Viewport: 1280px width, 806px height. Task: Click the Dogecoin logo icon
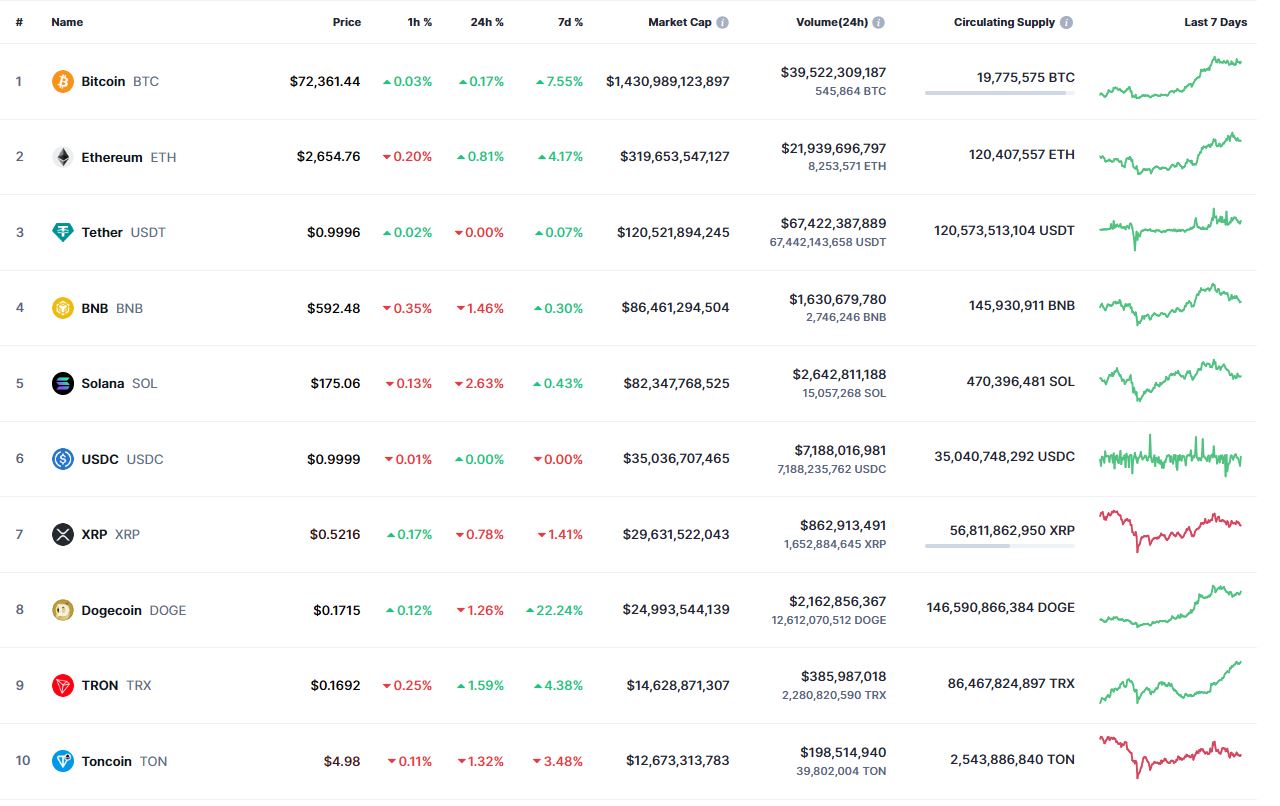pyautogui.click(x=63, y=610)
